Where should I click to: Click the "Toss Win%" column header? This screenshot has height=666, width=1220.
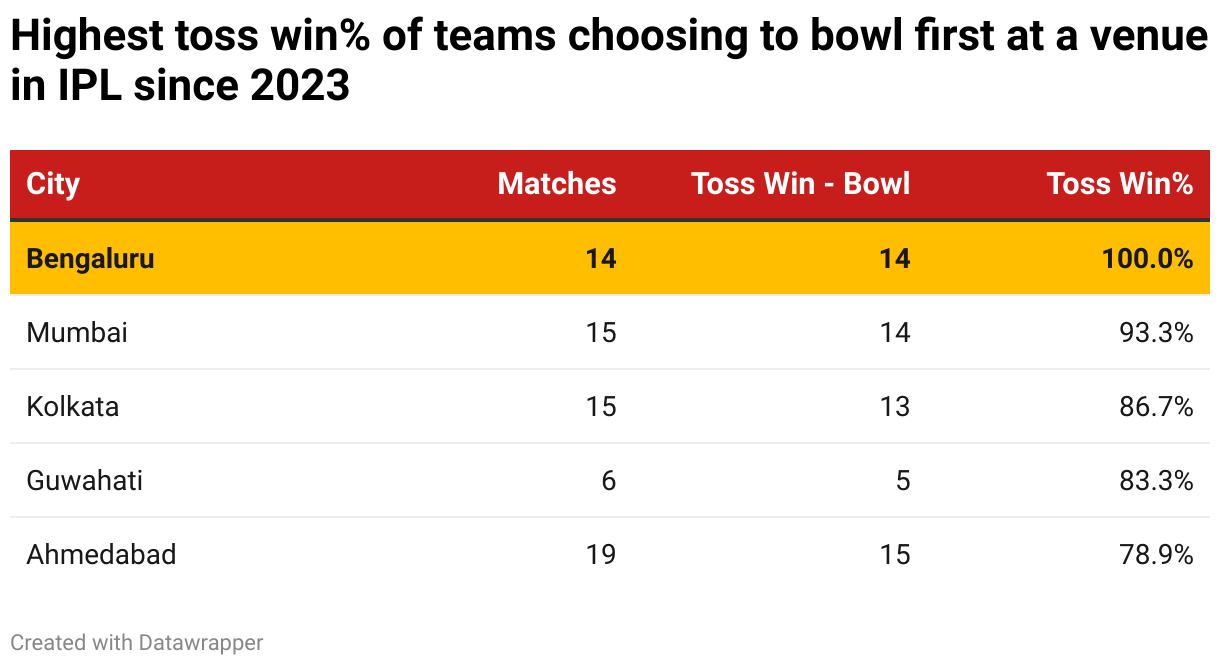[x=1120, y=184]
